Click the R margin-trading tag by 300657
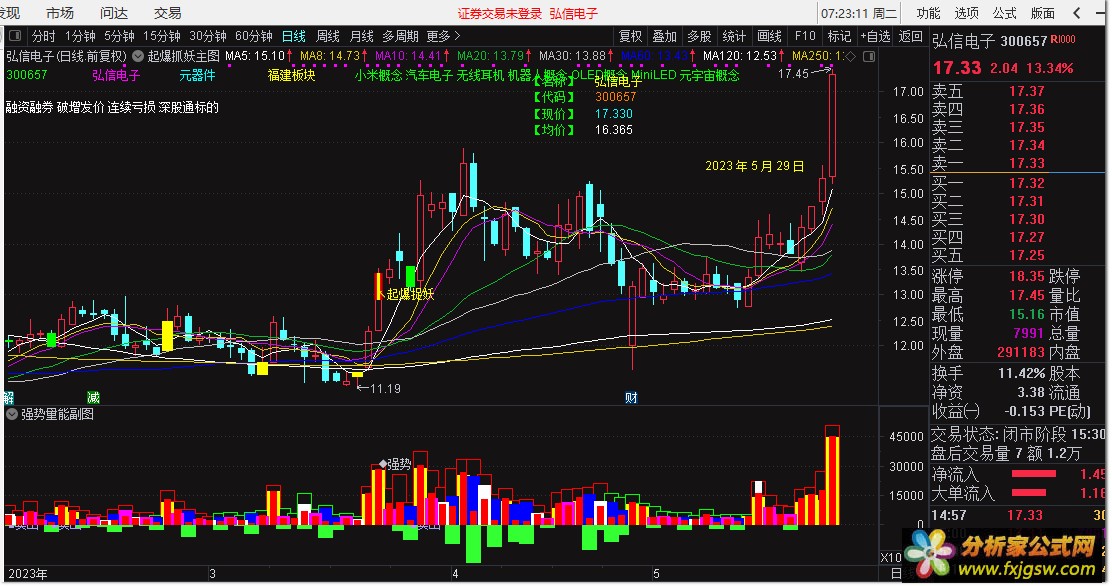The height and width of the screenshot is (586, 1112). pos(1053,40)
